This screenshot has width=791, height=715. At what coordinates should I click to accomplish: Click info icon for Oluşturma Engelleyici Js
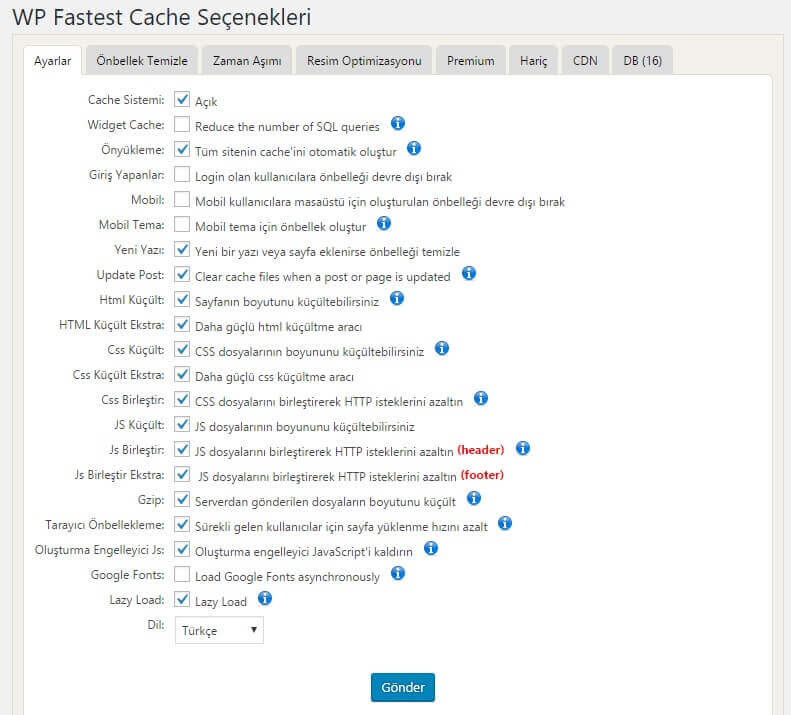431,548
